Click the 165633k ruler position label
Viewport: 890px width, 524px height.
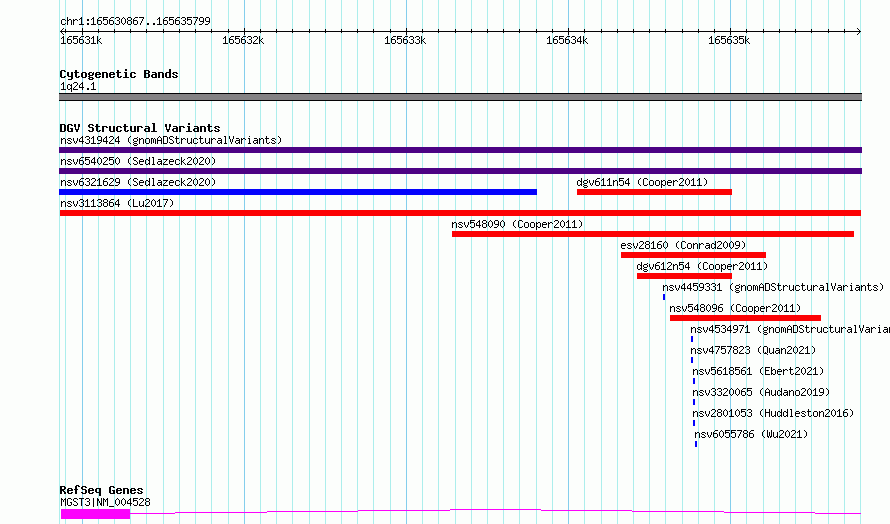tap(405, 40)
